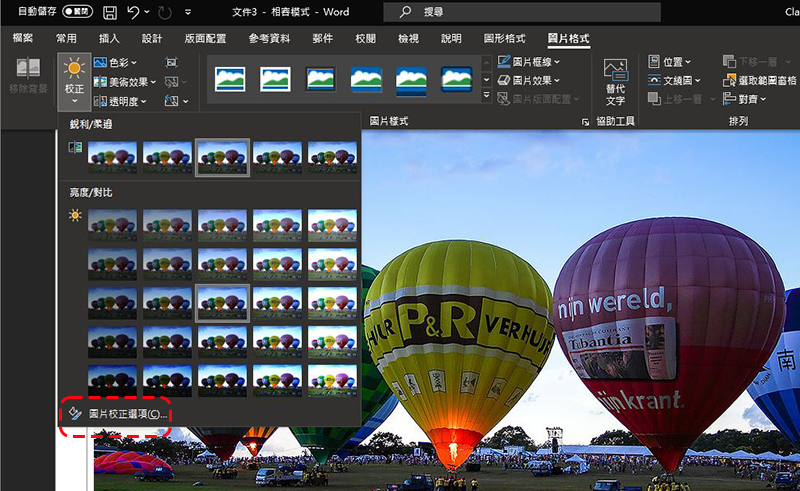800x491 pixels.
Task: Open the 圖片框線 picture border dropdown
Action: 534,62
